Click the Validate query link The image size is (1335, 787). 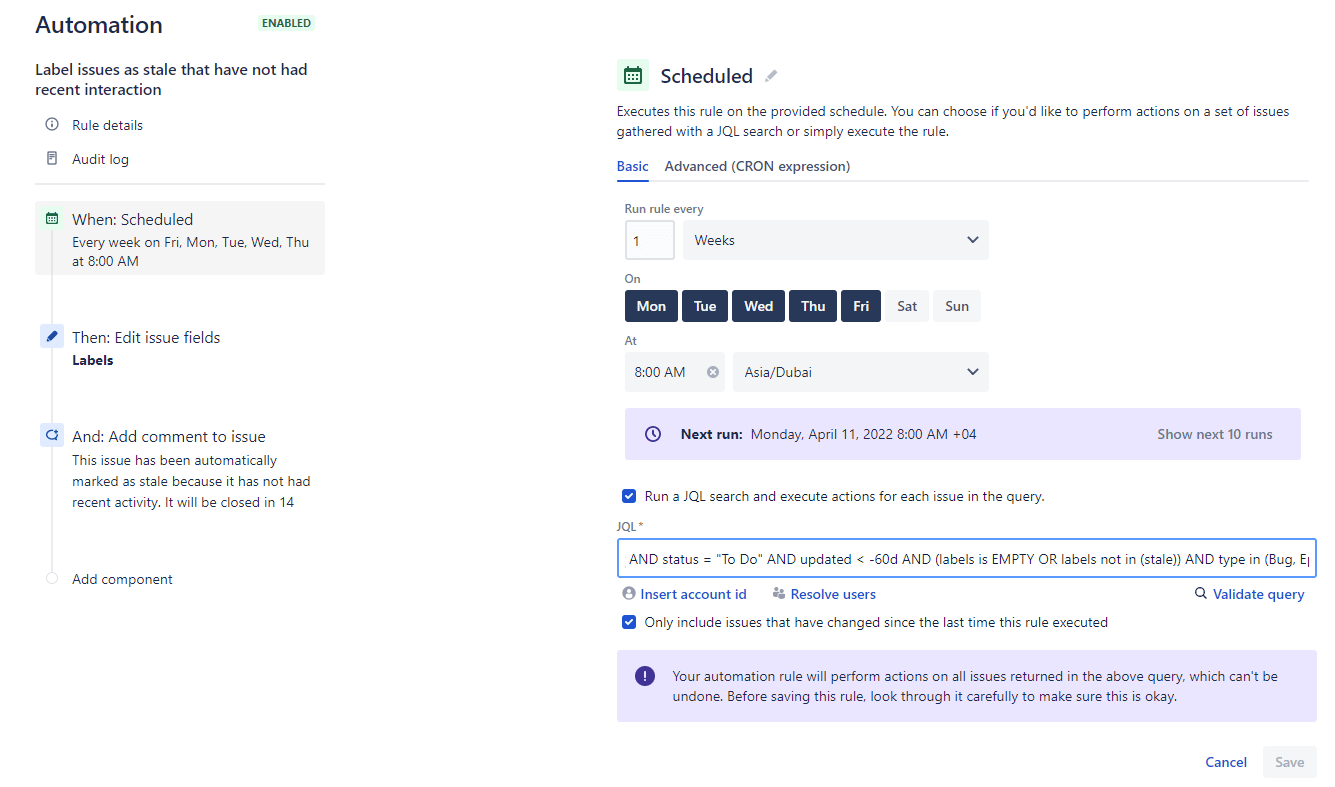point(1258,594)
